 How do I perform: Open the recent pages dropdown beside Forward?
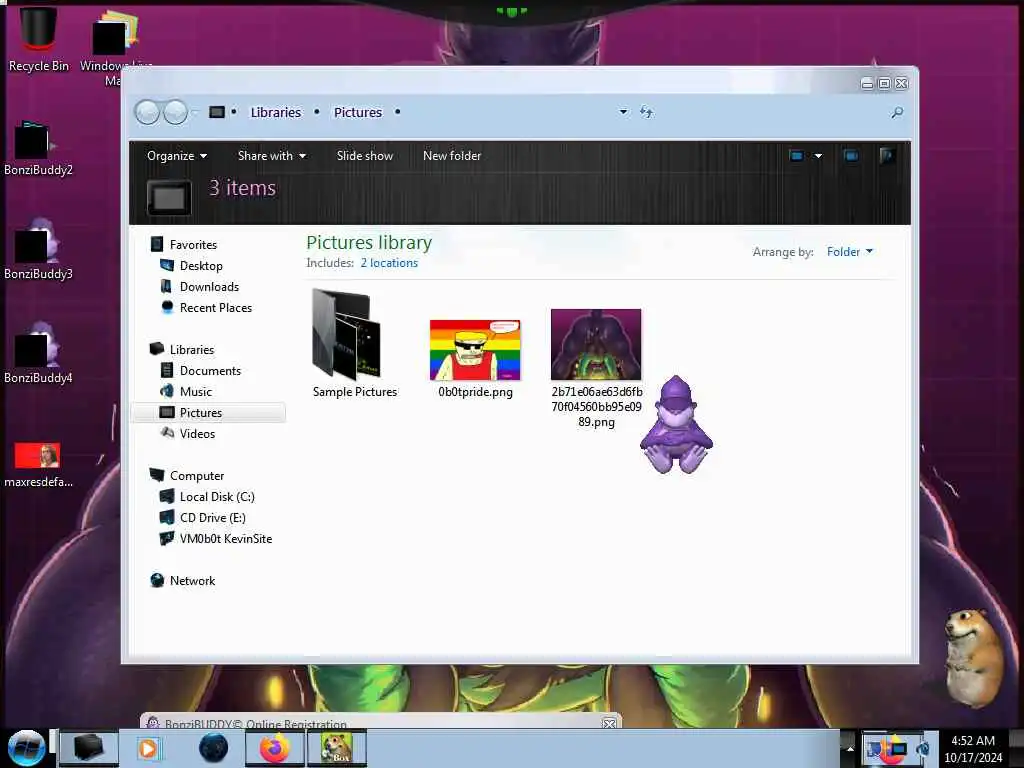195,113
